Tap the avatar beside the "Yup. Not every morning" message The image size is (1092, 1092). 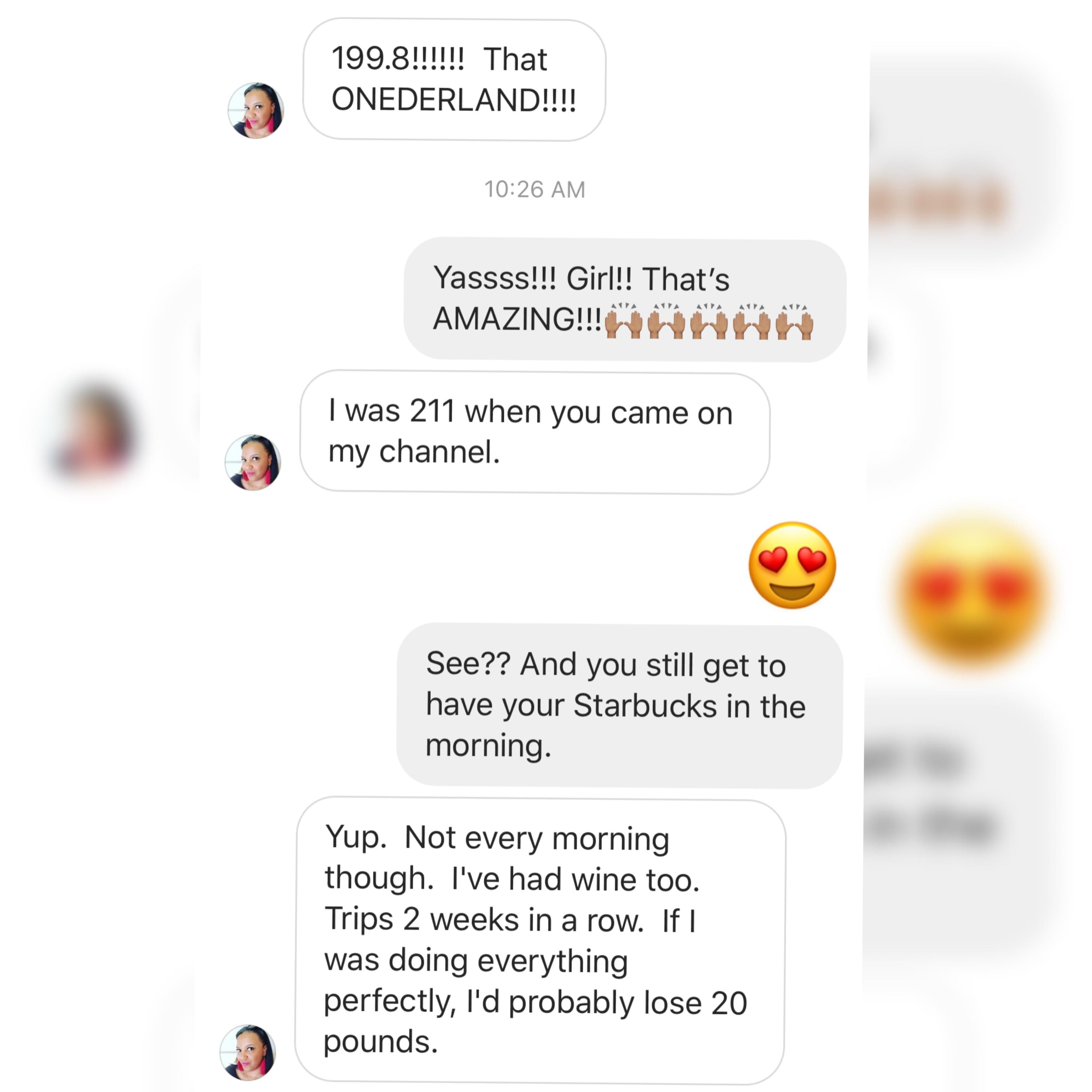pos(248,1052)
